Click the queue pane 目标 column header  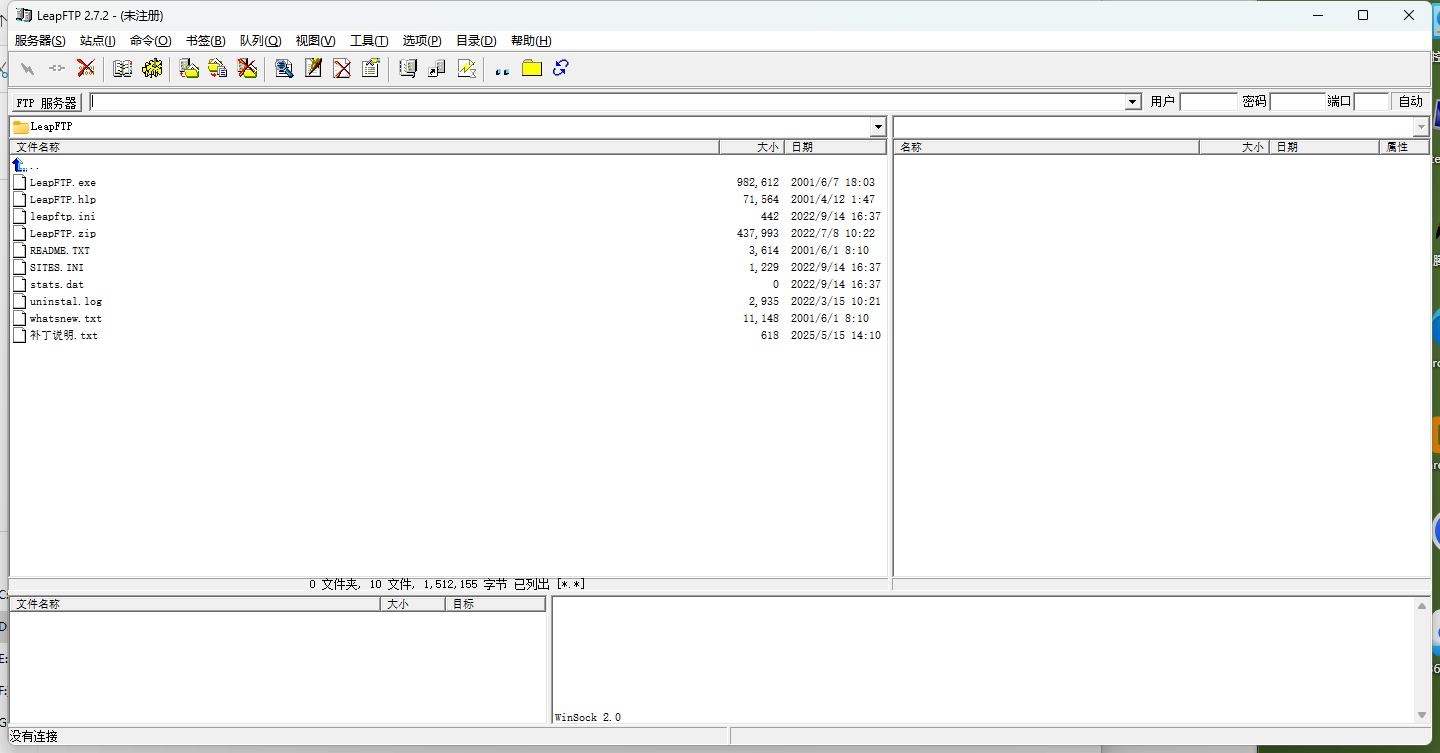point(495,604)
